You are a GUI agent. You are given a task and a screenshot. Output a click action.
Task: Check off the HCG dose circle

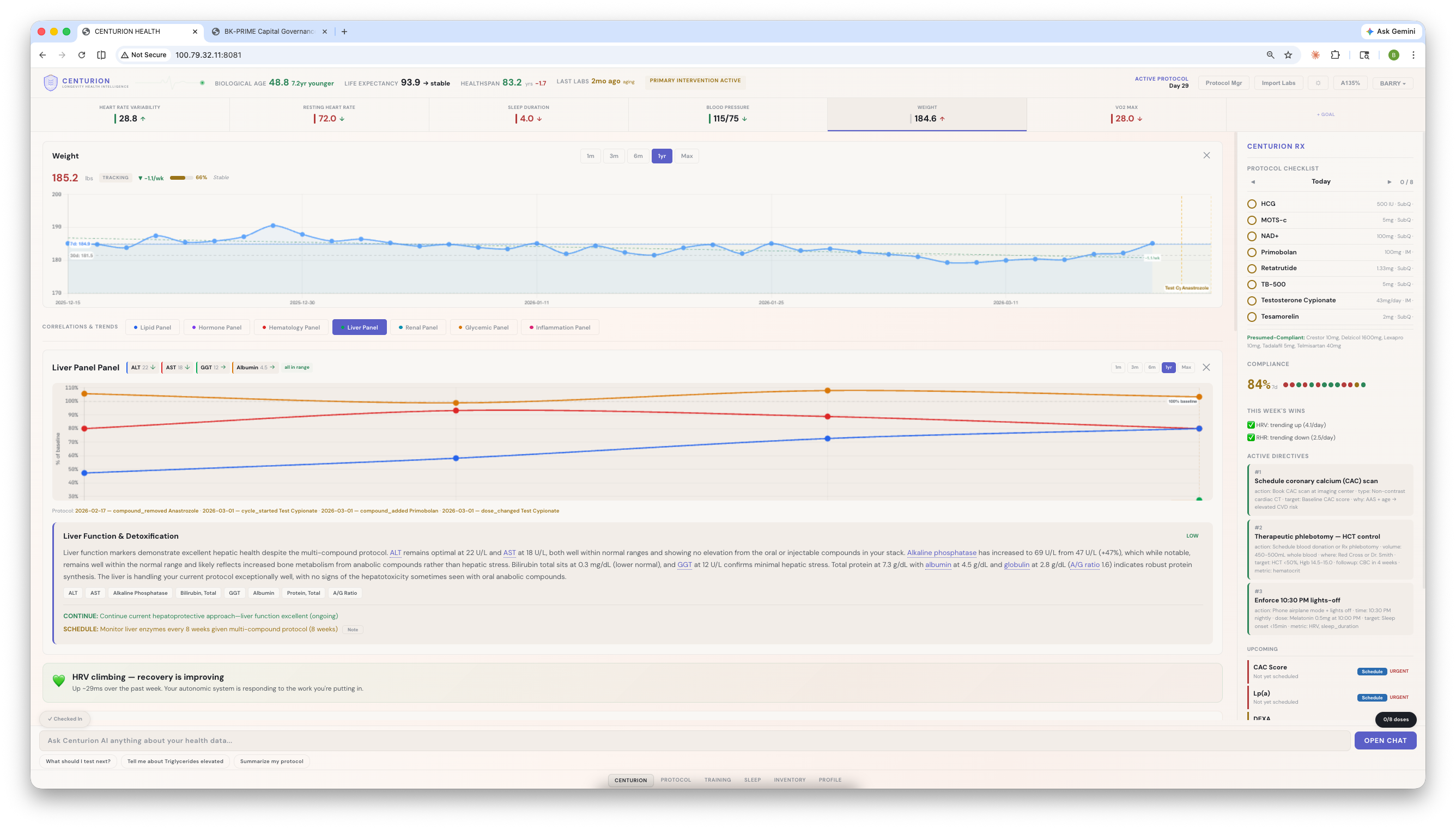(1252, 204)
